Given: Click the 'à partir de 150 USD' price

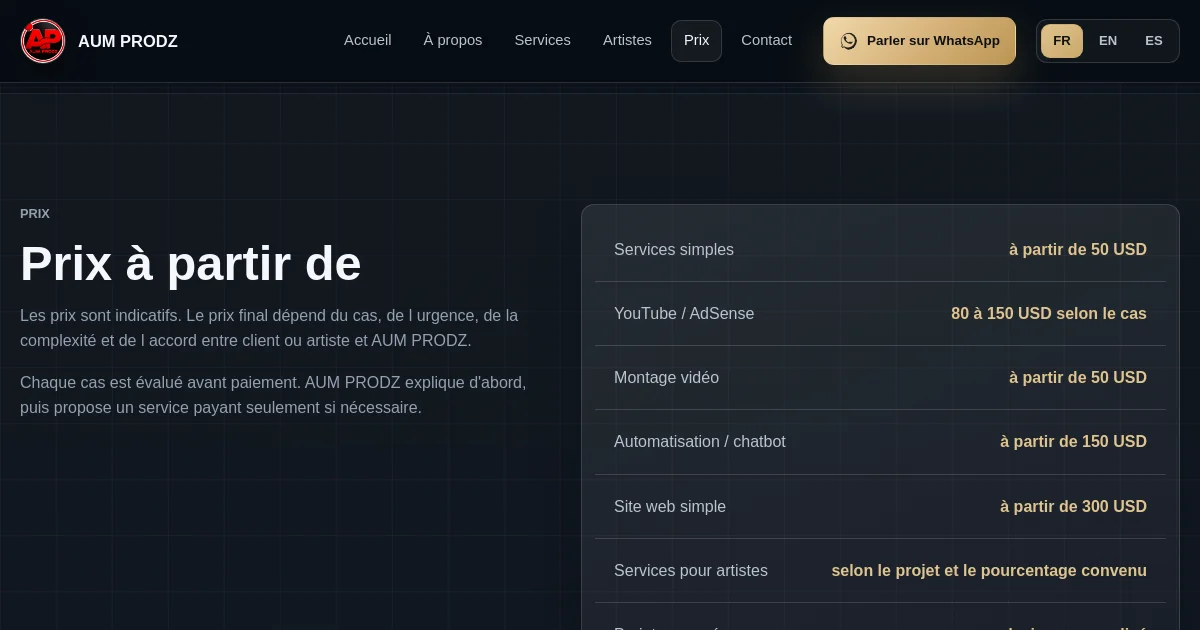Looking at the screenshot, I should coord(1073,442).
